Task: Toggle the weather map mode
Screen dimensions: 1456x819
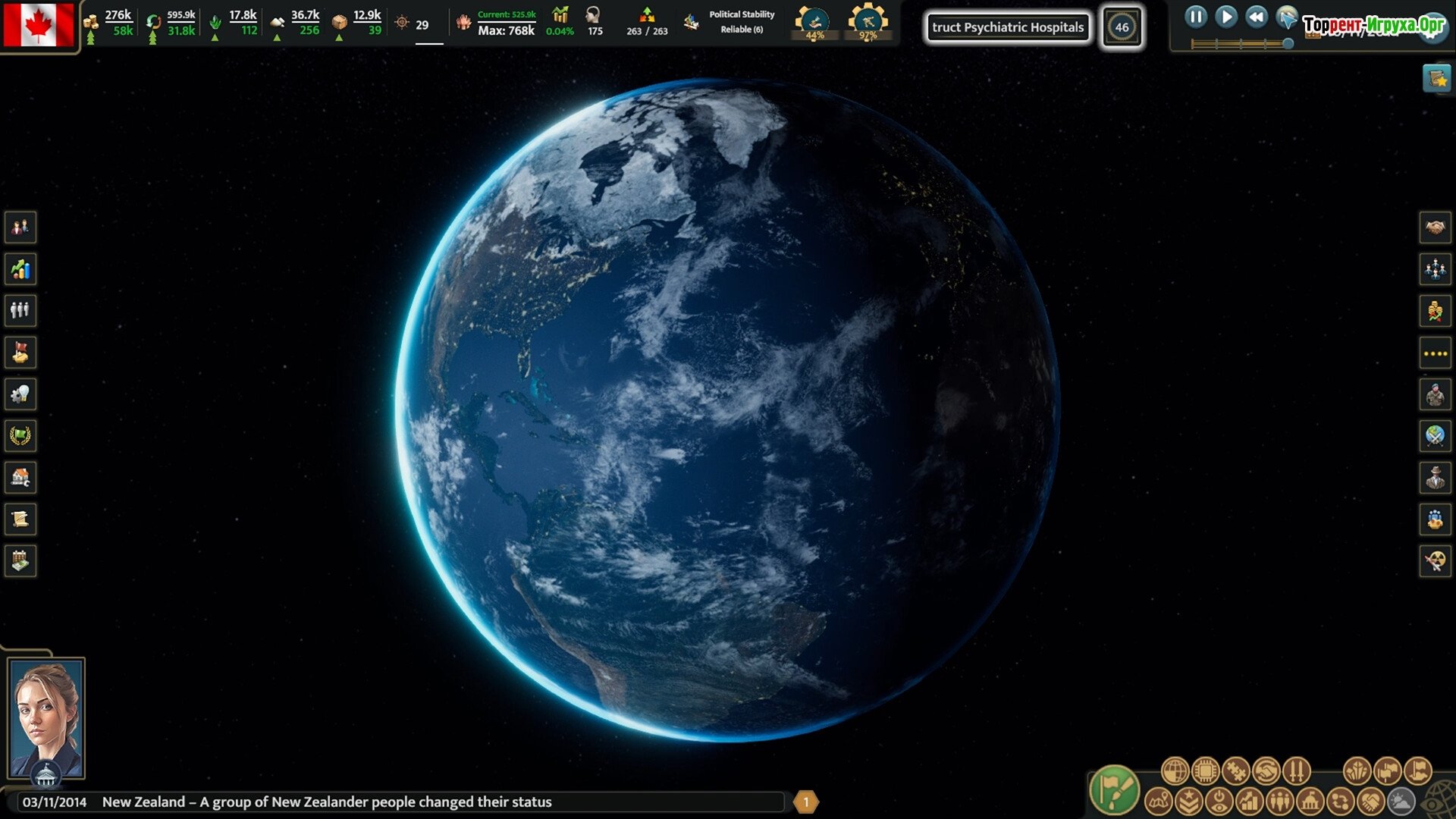Action: (1401, 801)
